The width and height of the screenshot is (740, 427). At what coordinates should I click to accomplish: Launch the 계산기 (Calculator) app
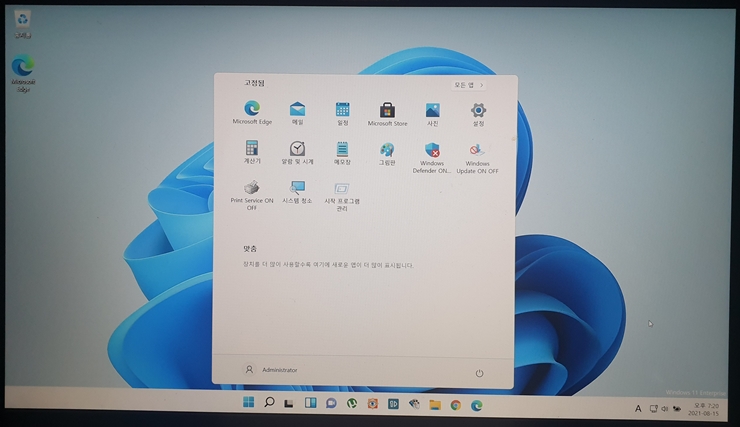point(252,151)
